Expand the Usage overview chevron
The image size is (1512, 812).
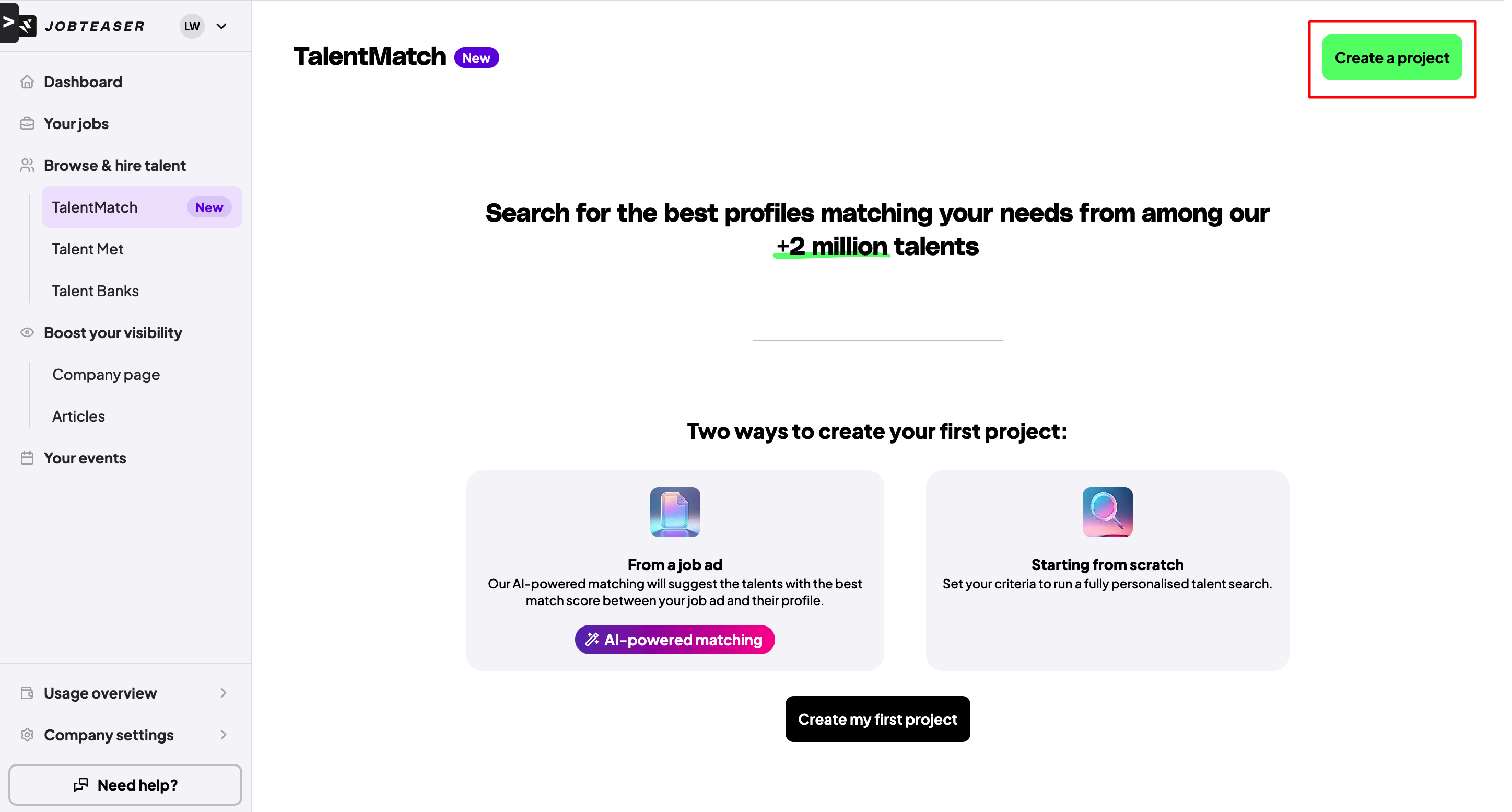click(223, 693)
